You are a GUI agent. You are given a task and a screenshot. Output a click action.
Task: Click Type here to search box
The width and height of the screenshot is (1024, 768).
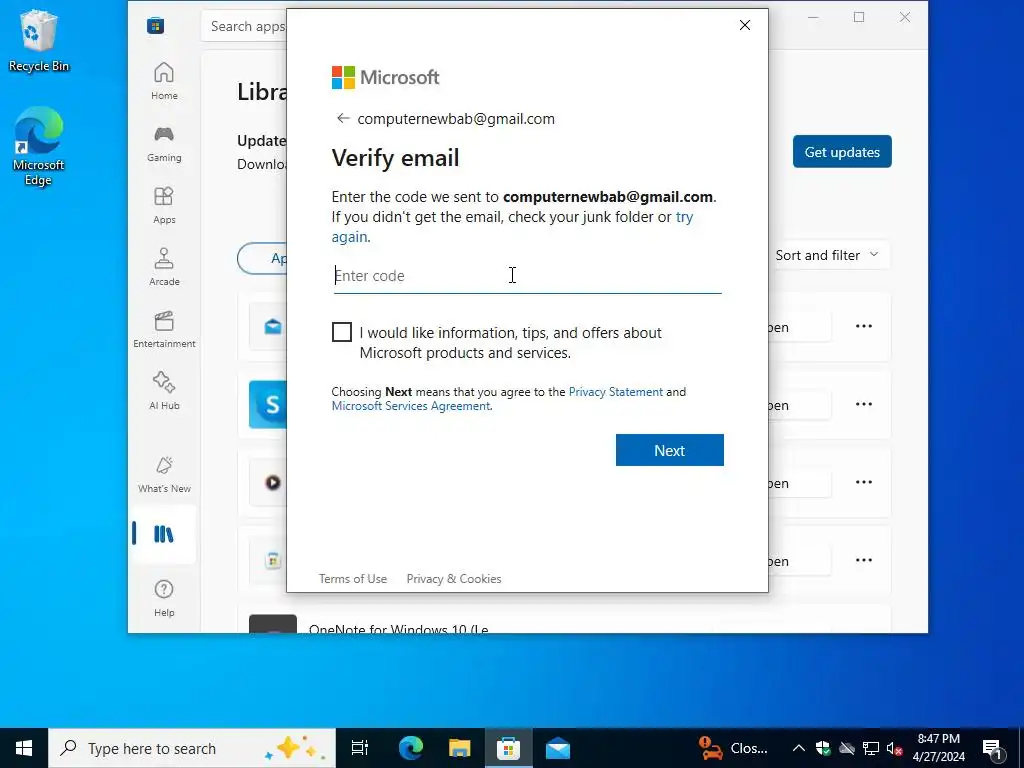(191, 748)
